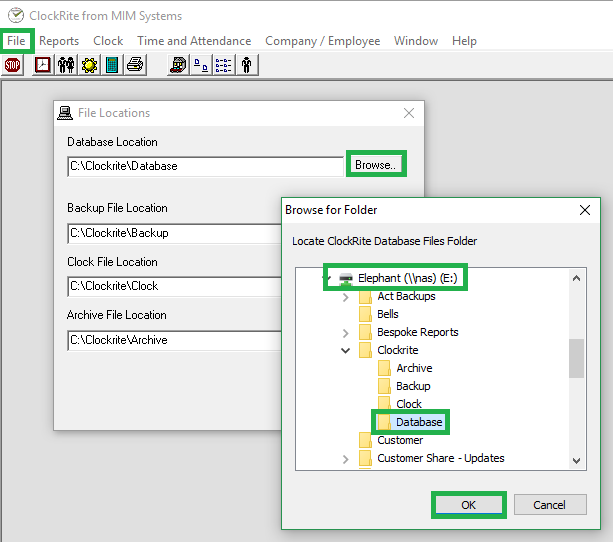Click the Database Location path field
The image size is (613, 542).
[206, 166]
